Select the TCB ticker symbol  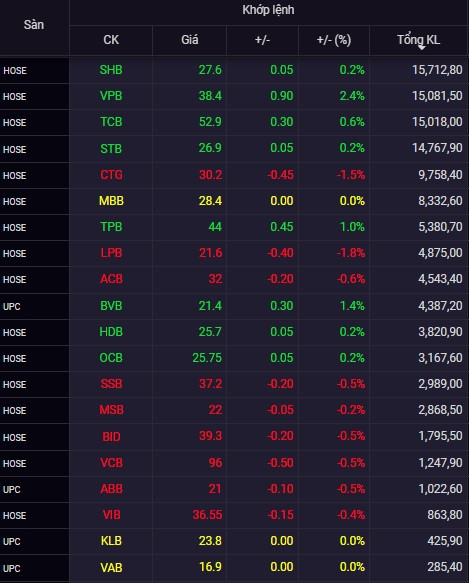(111, 122)
